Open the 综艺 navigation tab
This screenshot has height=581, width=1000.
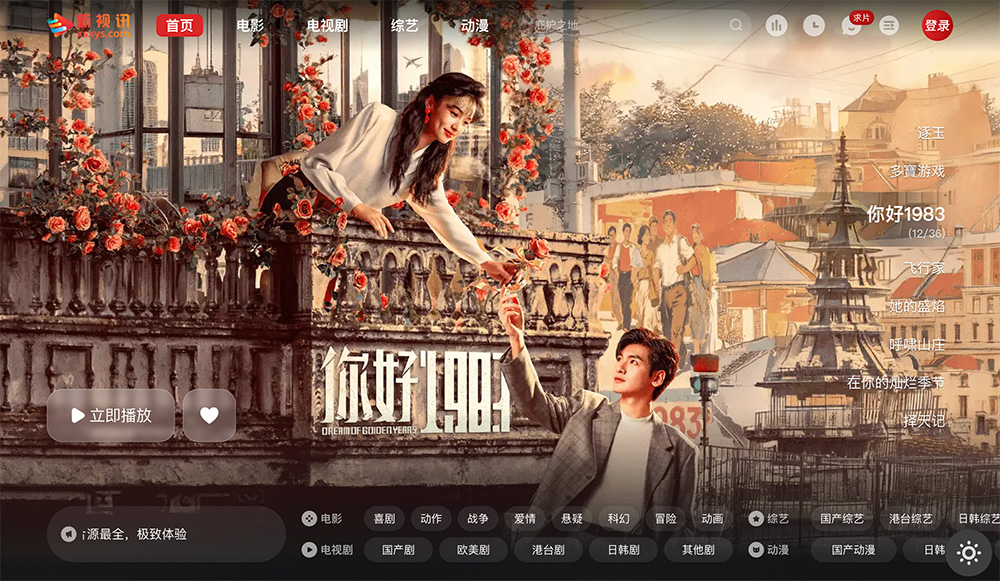tap(404, 26)
